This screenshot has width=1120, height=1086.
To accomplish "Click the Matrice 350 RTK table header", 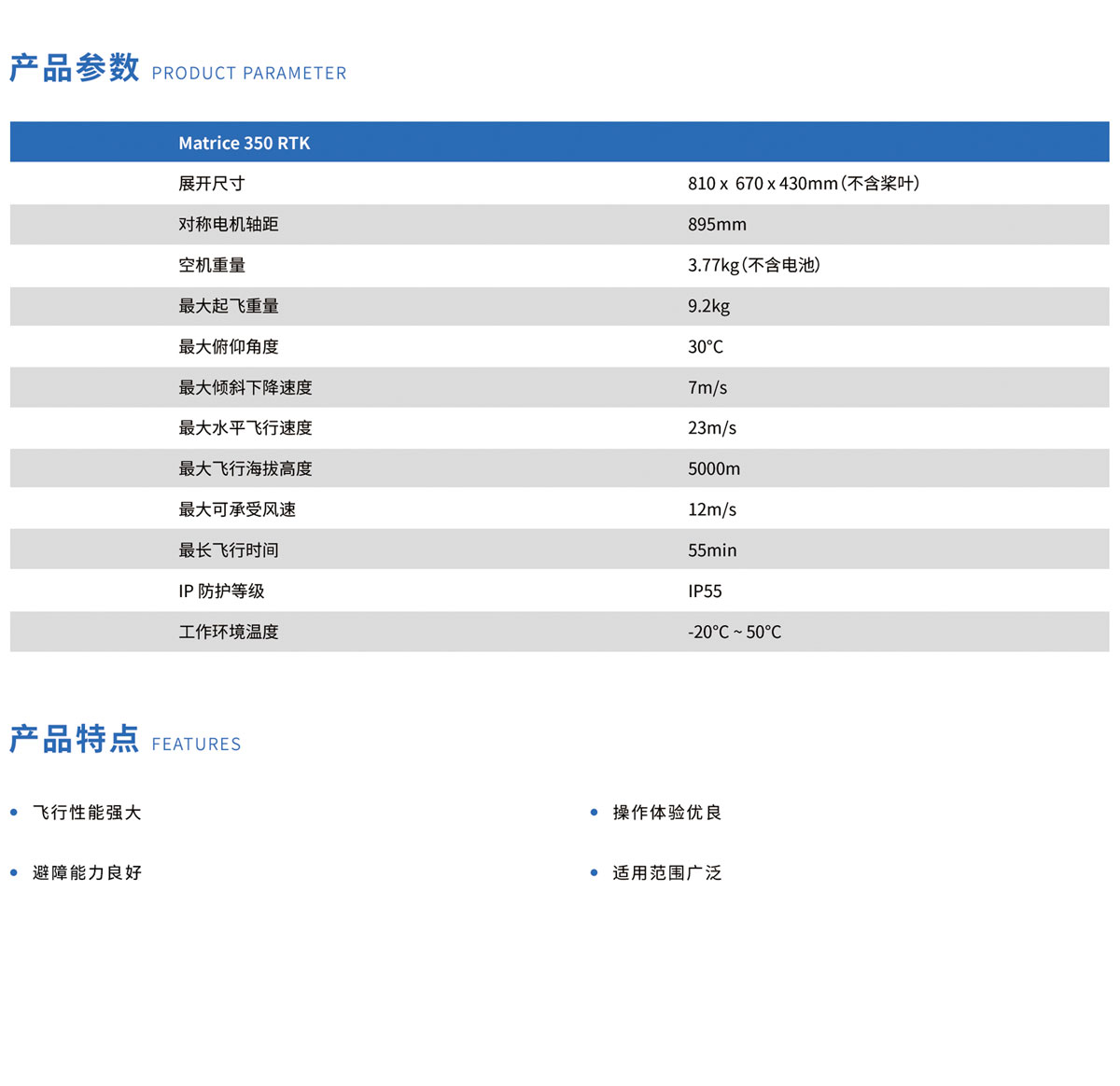I will coord(245,143).
